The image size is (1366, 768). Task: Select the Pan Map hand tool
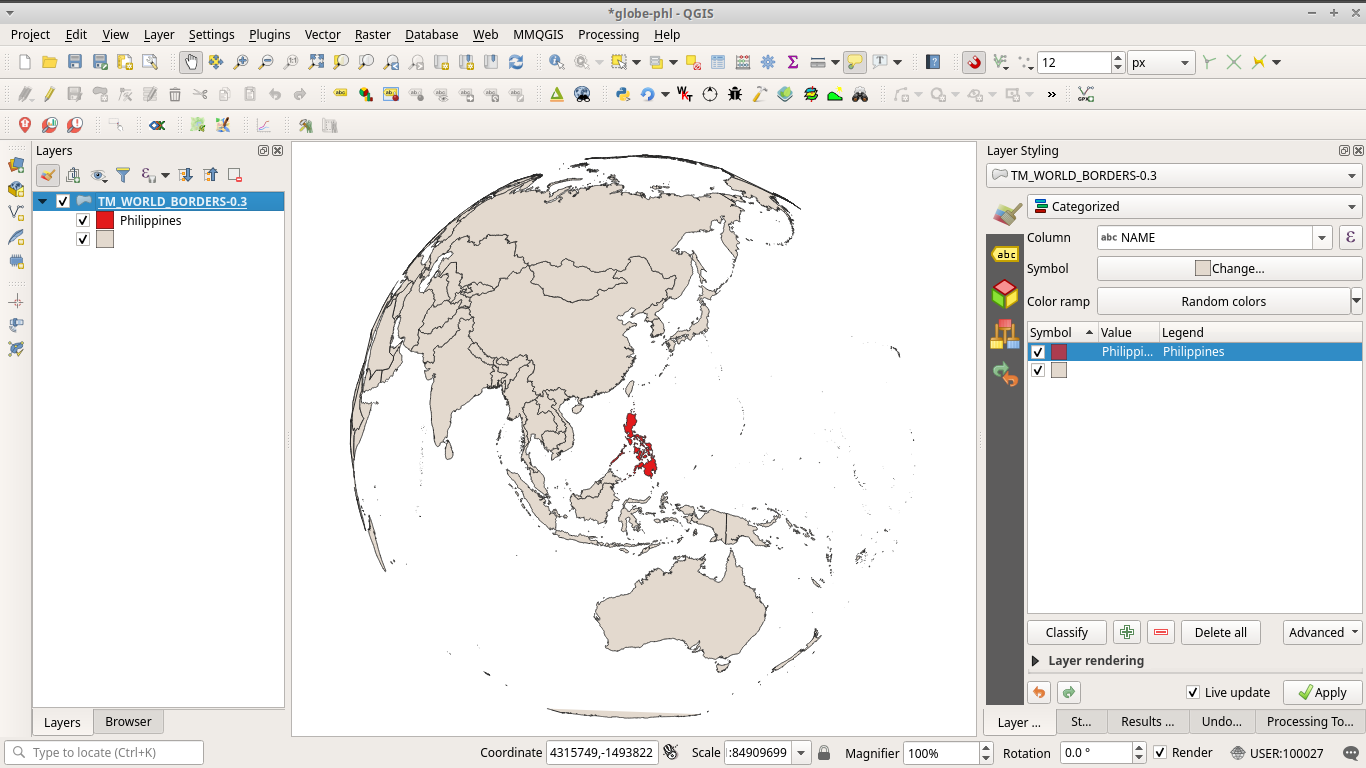click(190, 62)
